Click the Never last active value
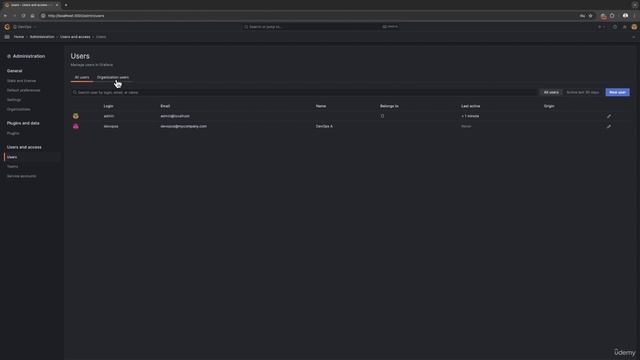The width and height of the screenshot is (640, 360). (466, 127)
